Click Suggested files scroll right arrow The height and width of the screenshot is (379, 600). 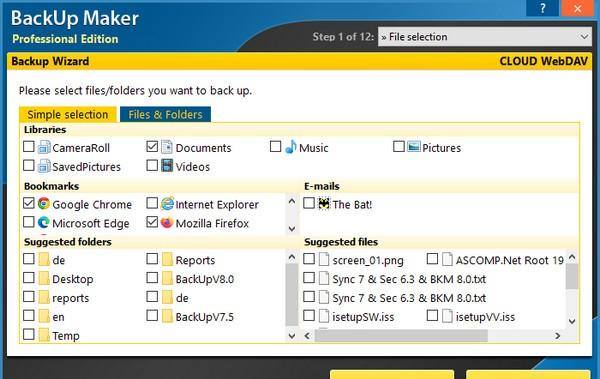pyautogui.click(x=558, y=336)
